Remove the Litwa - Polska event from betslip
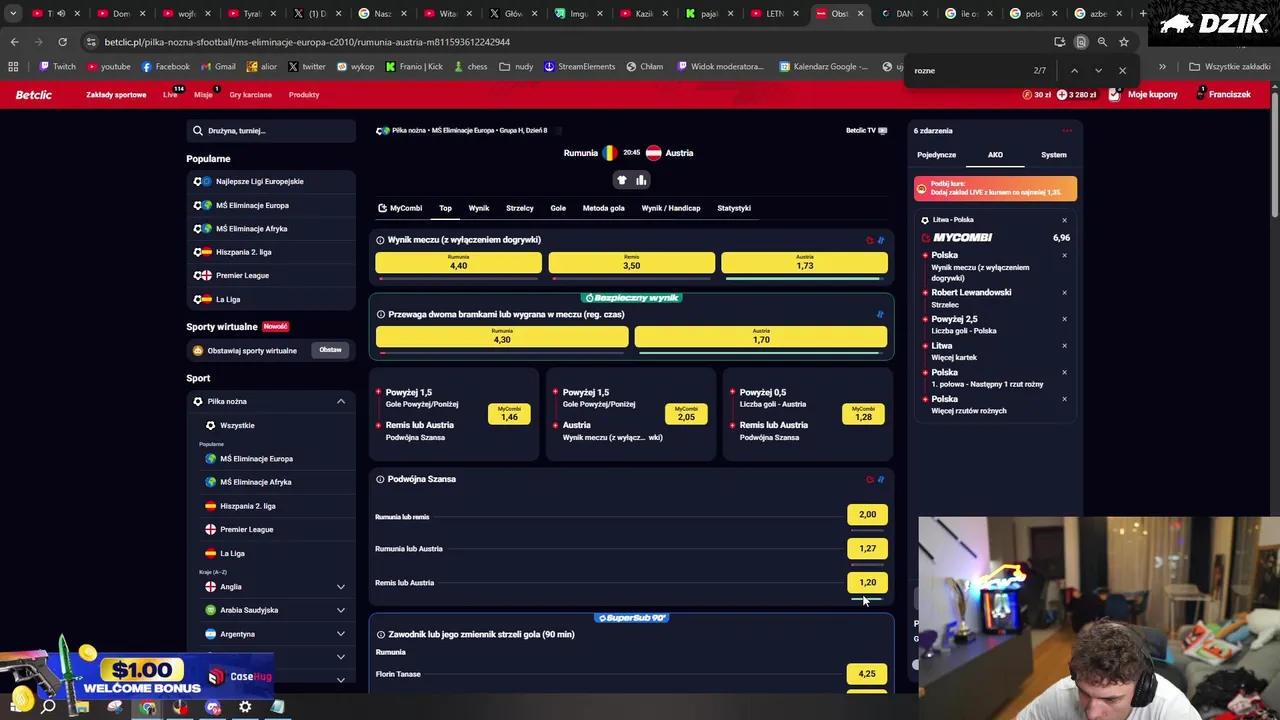Screen dimensions: 1280x720 coord(1064,220)
